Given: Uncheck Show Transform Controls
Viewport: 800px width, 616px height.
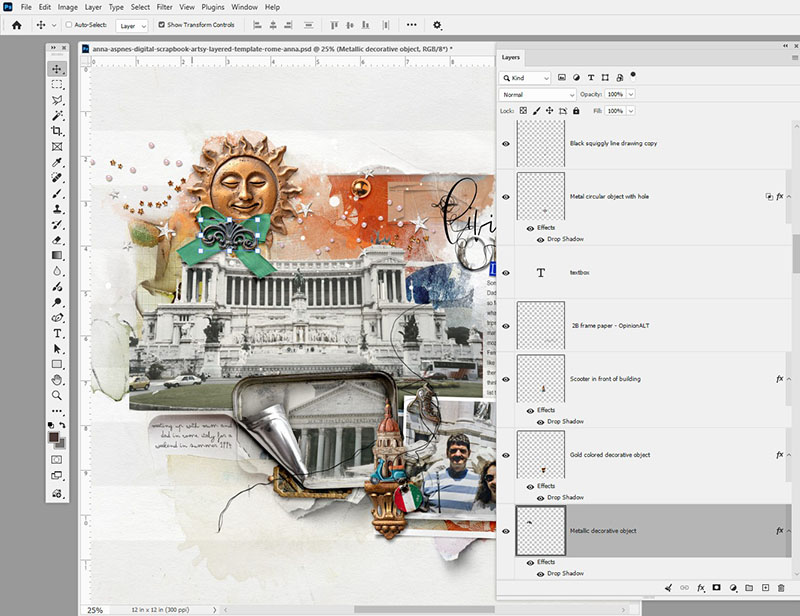Looking at the screenshot, I should (x=161, y=24).
